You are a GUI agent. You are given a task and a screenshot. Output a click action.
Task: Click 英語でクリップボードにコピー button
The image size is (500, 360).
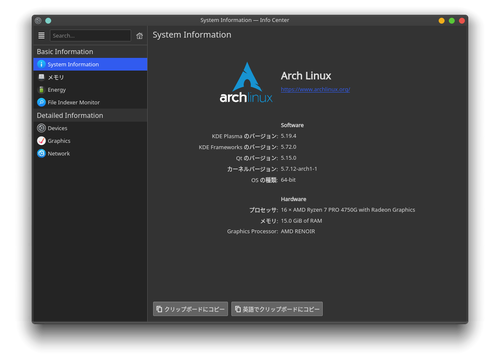pyautogui.click(x=277, y=309)
